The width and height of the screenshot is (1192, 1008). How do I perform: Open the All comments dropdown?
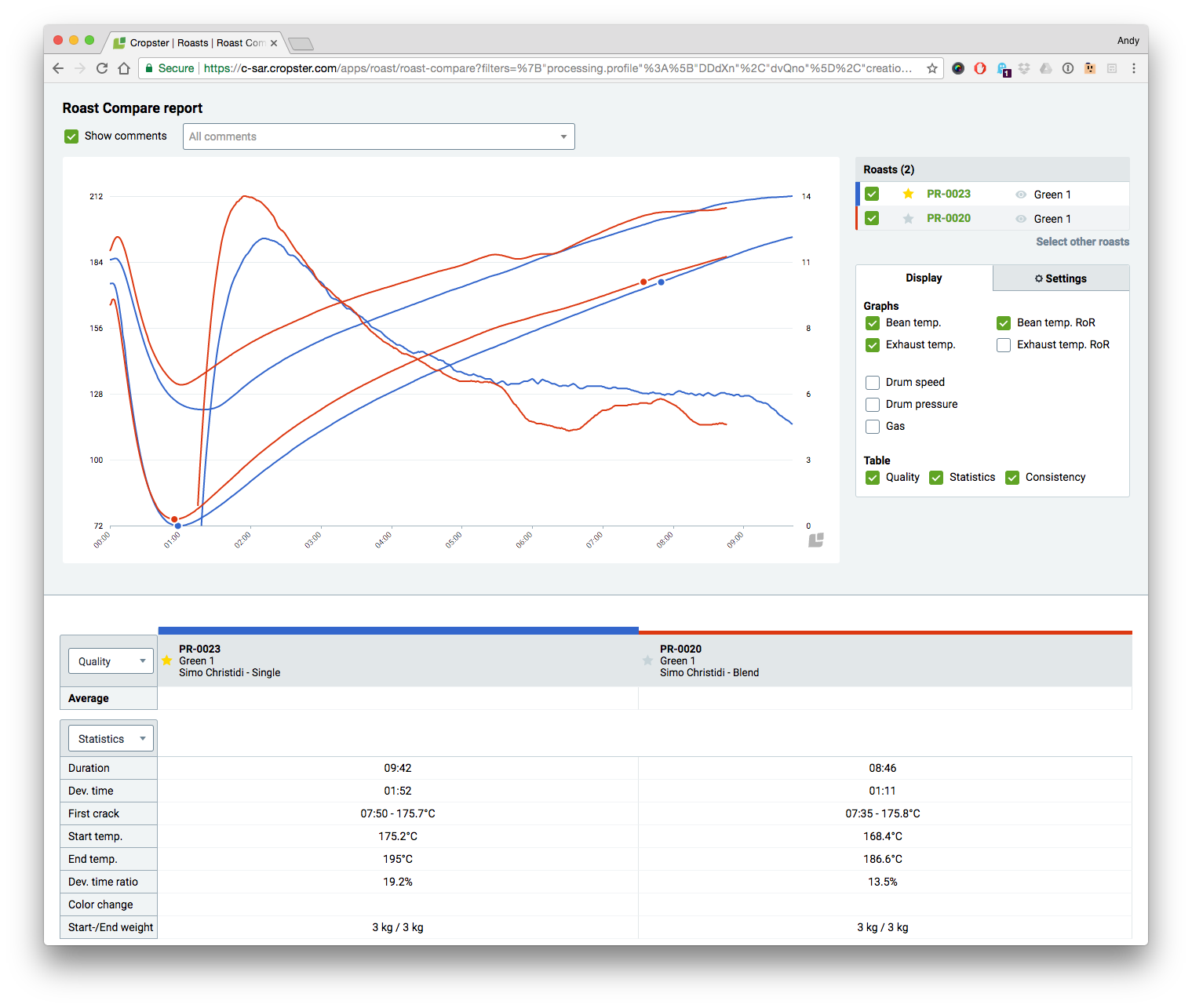pyautogui.click(x=379, y=136)
